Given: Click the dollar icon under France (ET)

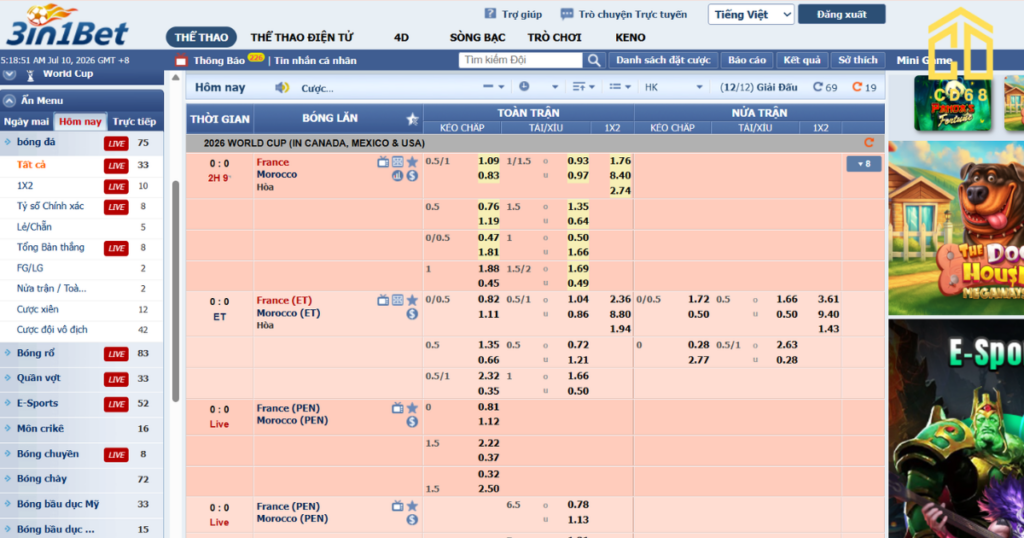Looking at the screenshot, I should click(412, 314).
